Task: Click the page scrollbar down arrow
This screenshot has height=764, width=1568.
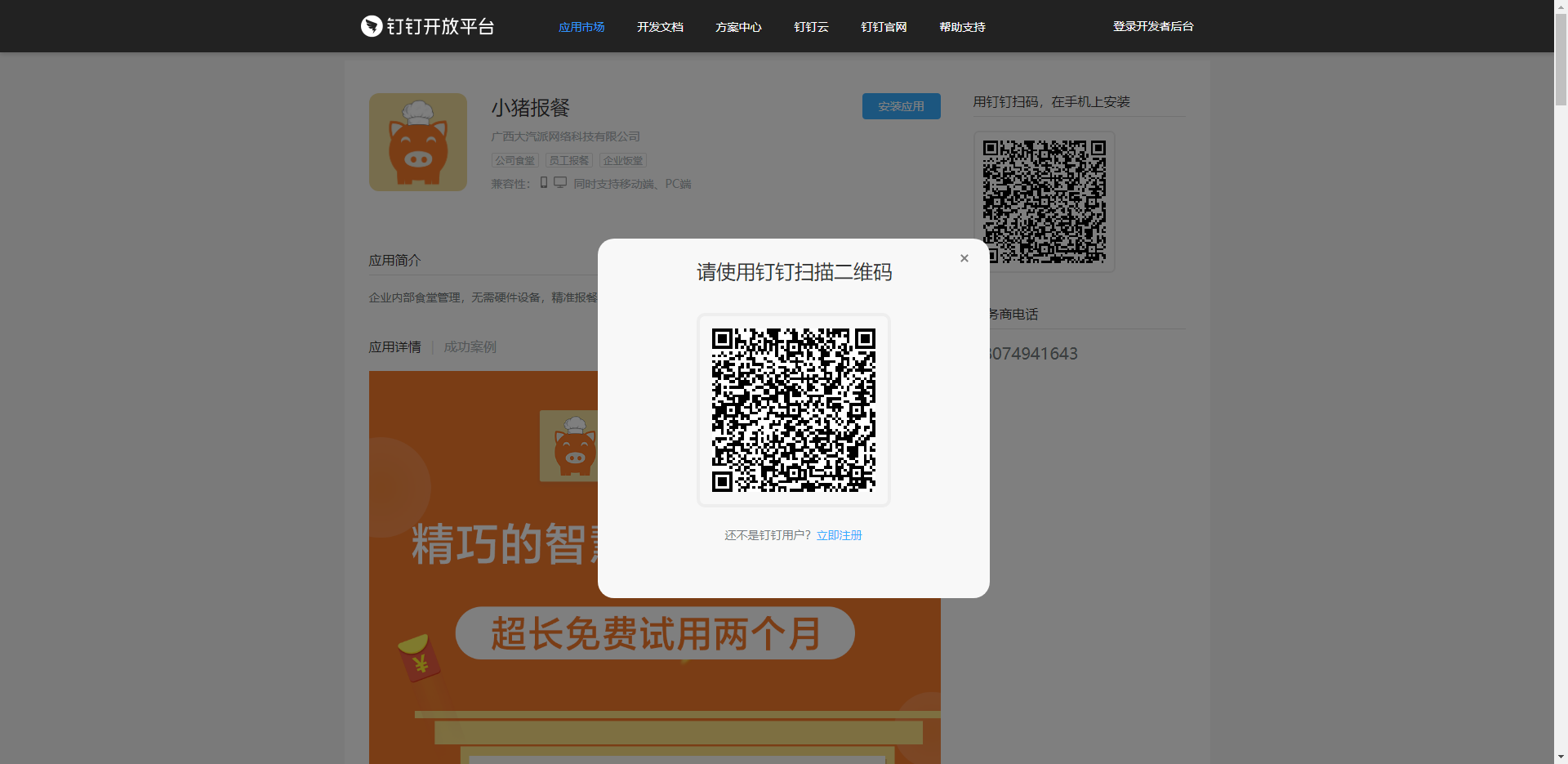Action: (1561, 757)
